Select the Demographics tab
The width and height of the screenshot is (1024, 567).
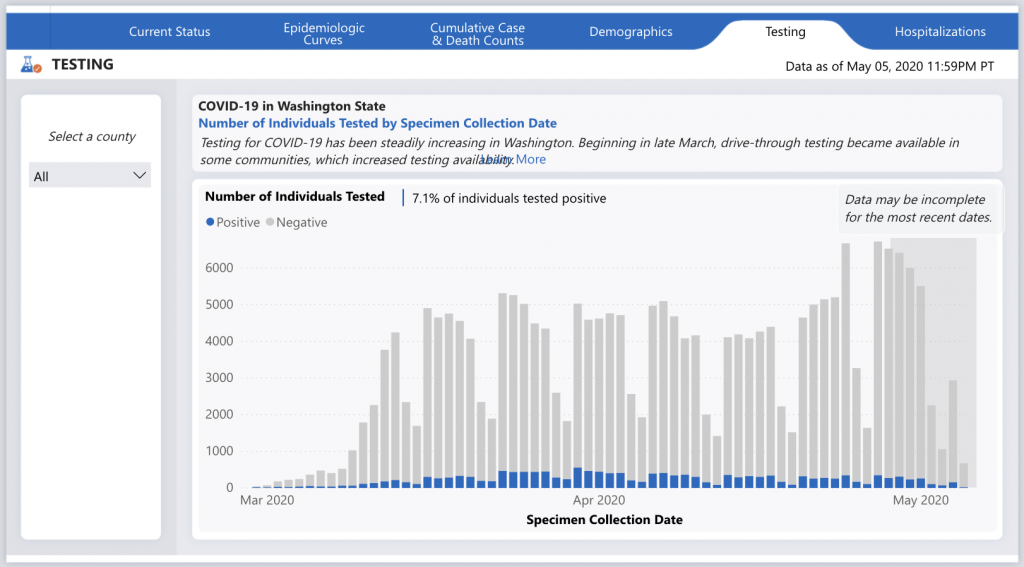click(x=630, y=32)
